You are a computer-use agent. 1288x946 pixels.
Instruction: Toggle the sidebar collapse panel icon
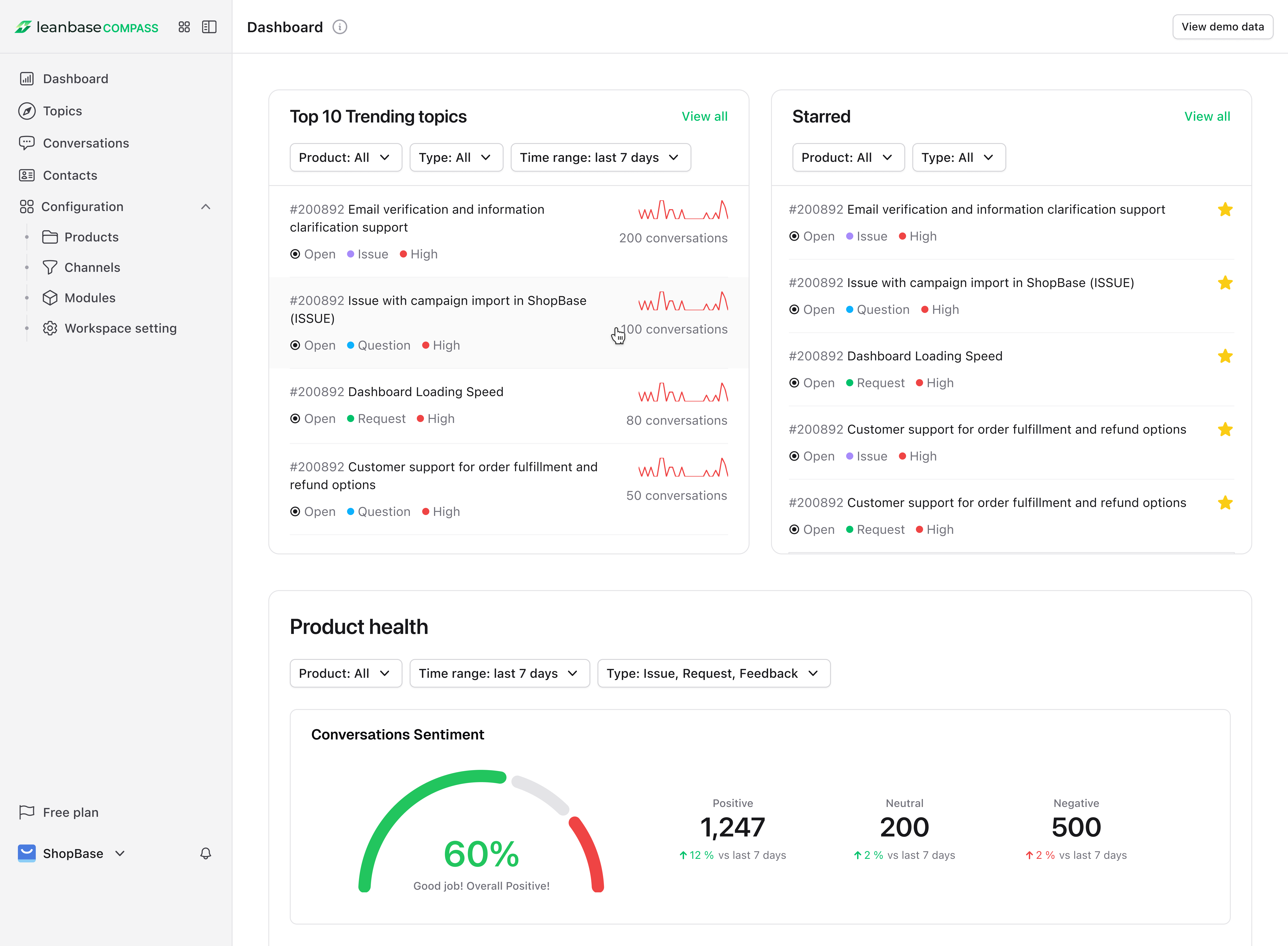(209, 27)
